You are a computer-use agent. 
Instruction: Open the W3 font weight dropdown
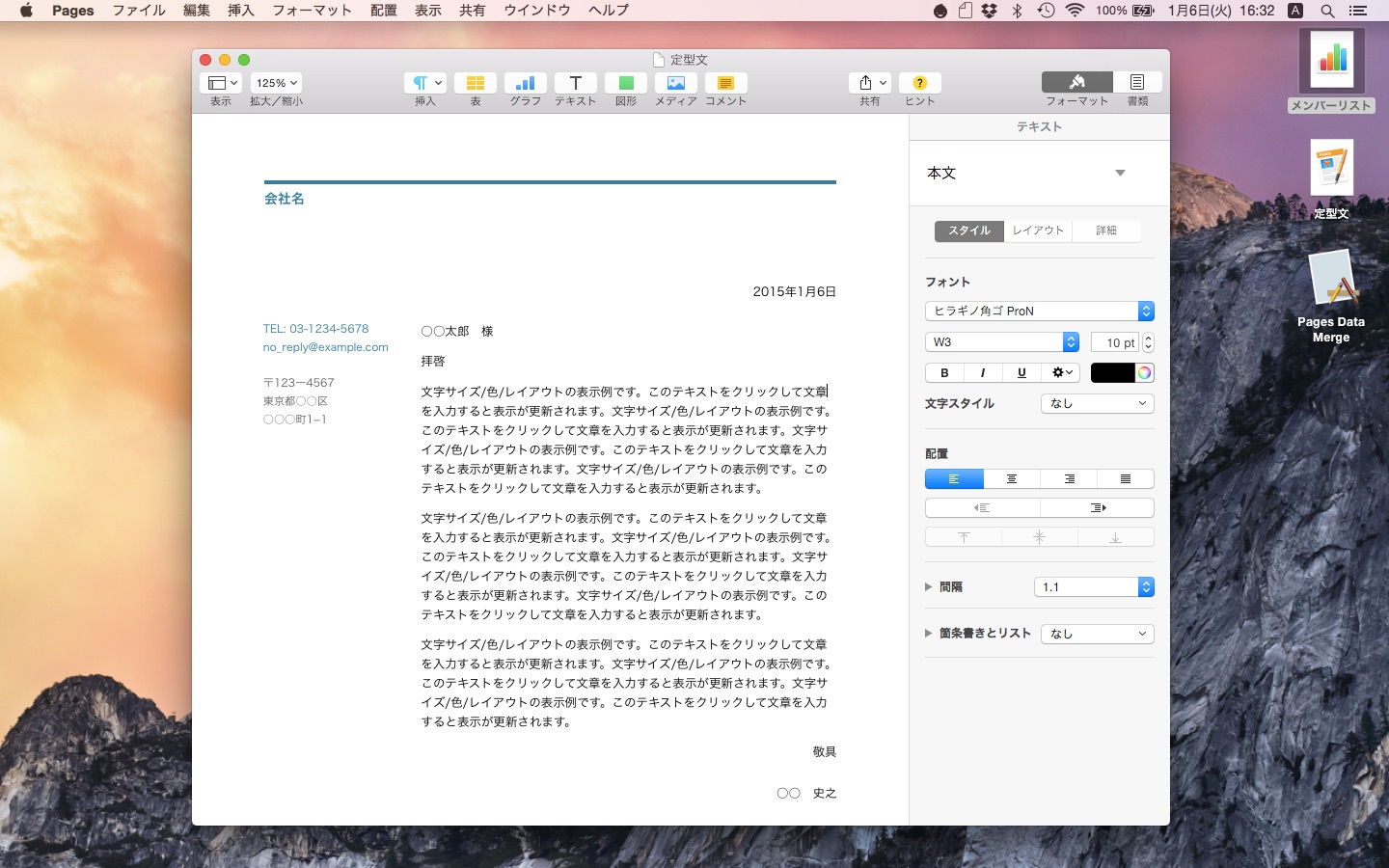pos(1001,341)
